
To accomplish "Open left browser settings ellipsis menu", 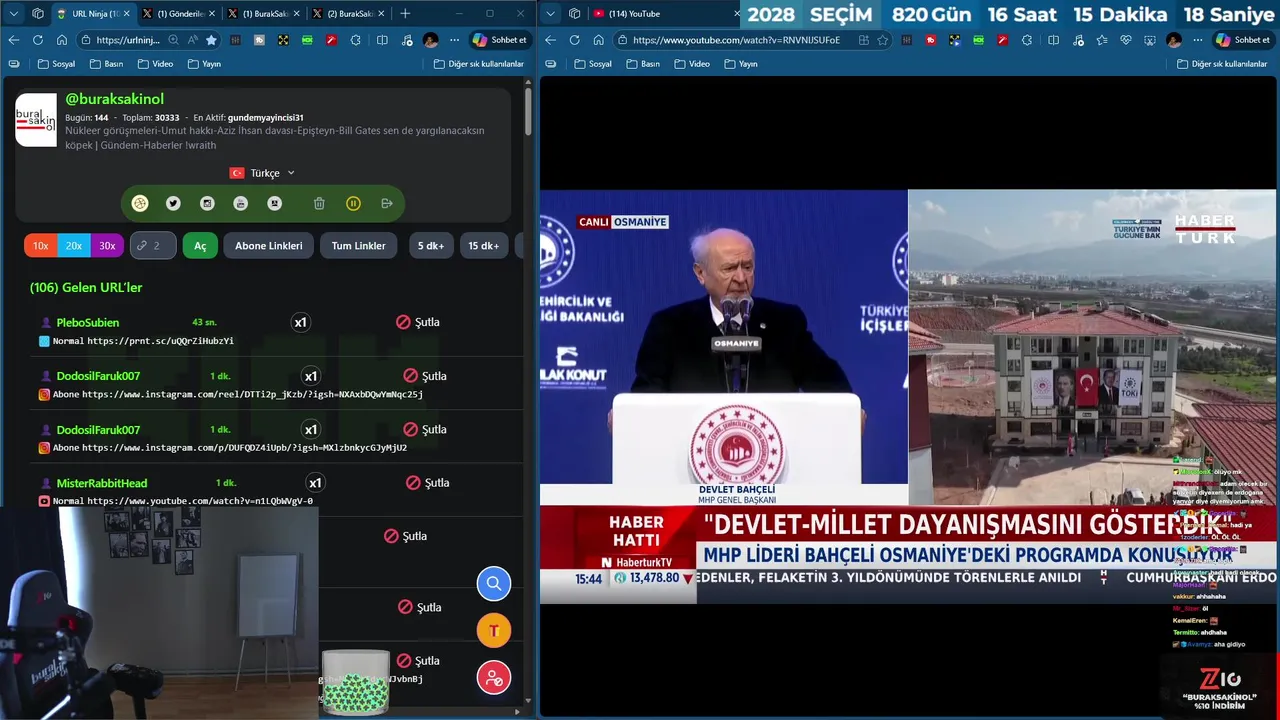I will [x=454, y=40].
